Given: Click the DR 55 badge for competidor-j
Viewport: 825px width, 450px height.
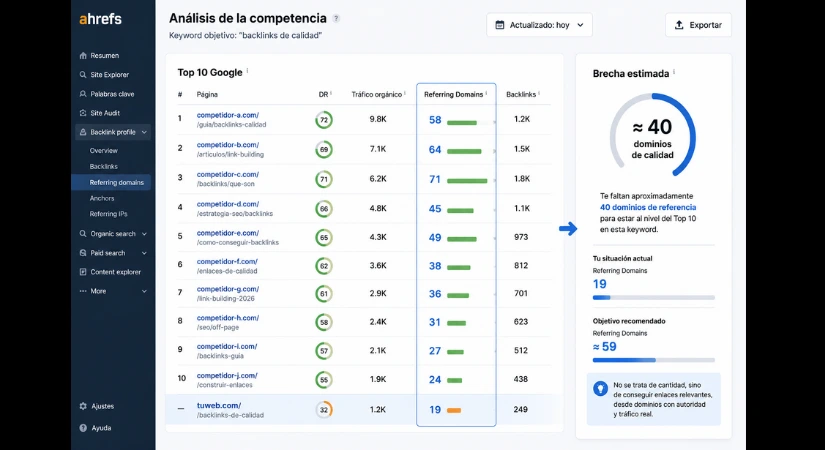Looking at the screenshot, I should pos(324,379).
